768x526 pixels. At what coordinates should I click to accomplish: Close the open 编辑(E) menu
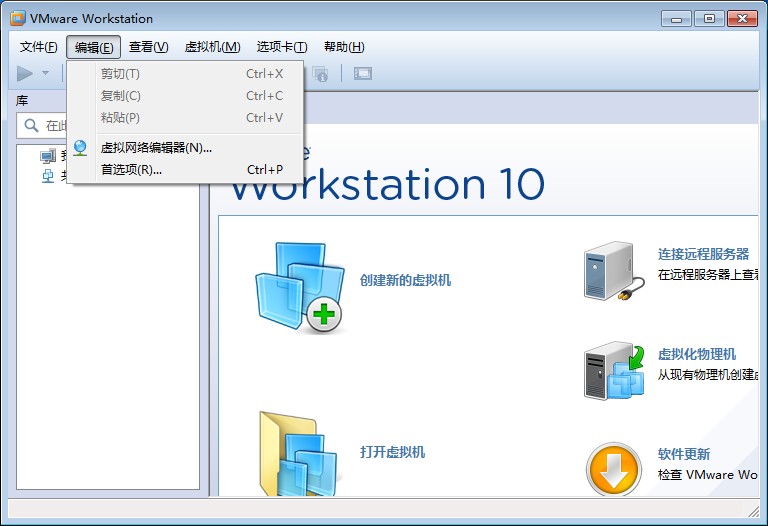pyautogui.click(x=94, y=48)
